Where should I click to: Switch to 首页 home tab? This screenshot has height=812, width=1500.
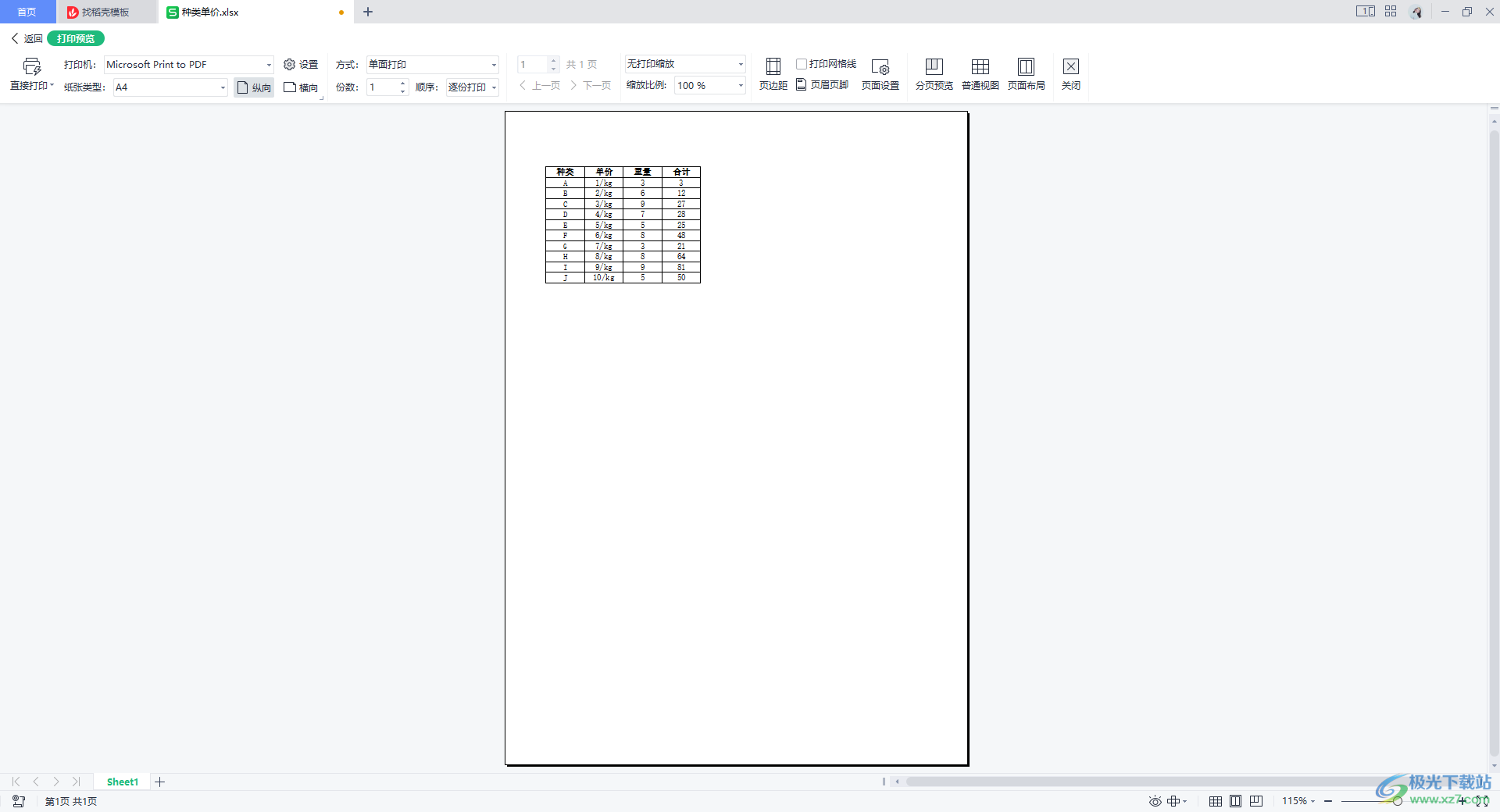[x=27, y=12]
